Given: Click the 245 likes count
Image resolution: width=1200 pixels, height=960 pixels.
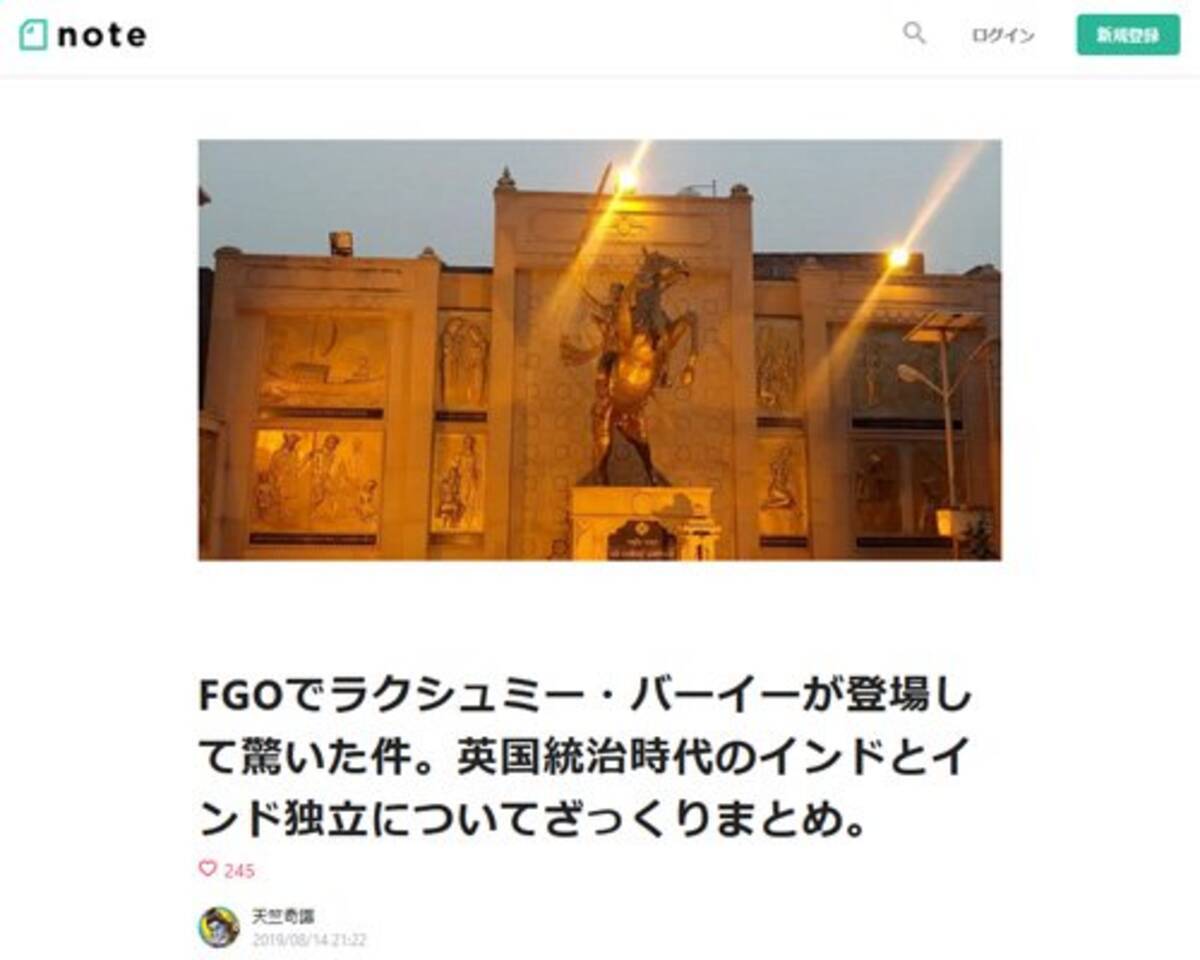Looking at the screenshot, I should pos(239,871).
